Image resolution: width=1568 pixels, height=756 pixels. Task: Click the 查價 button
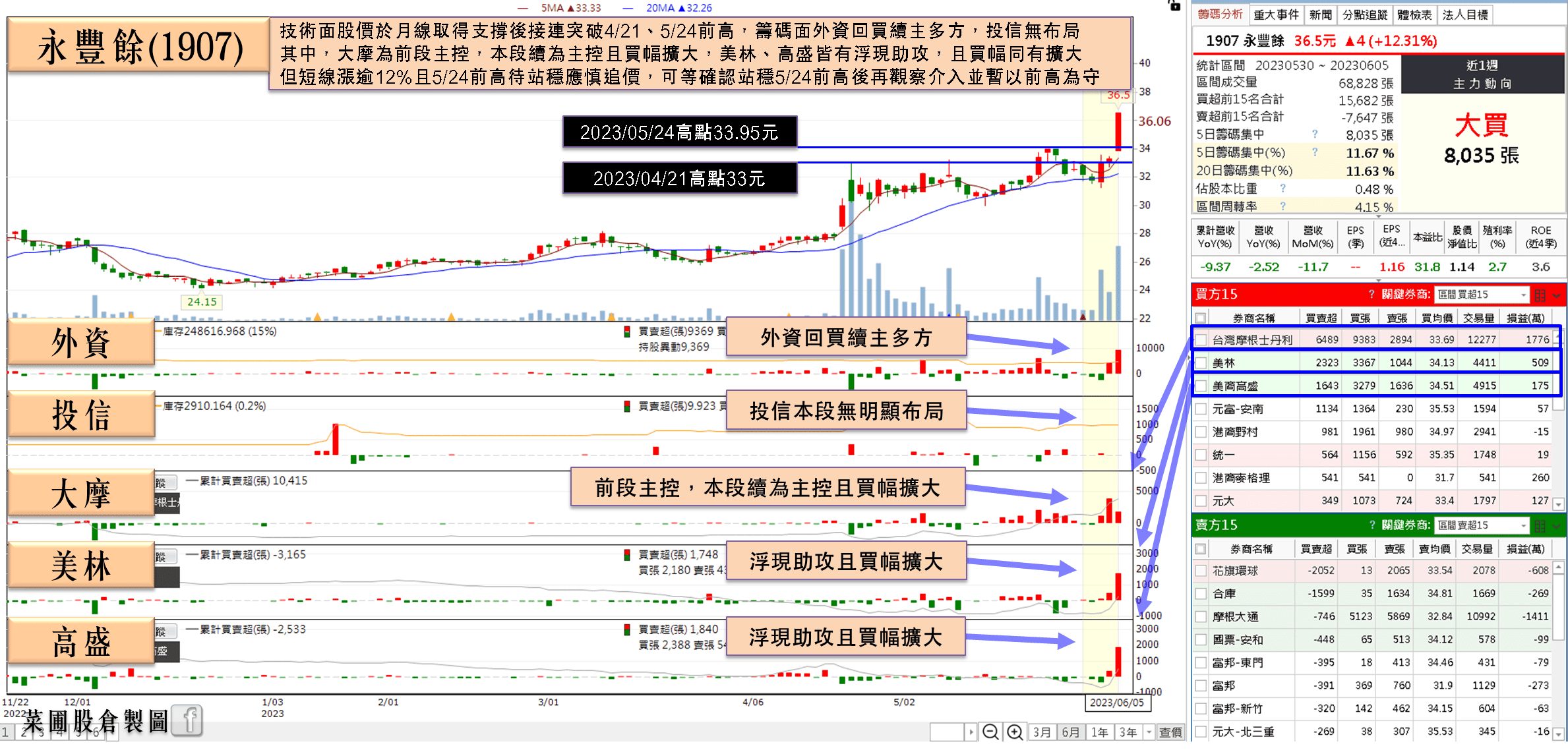(x=1170, y=732)
